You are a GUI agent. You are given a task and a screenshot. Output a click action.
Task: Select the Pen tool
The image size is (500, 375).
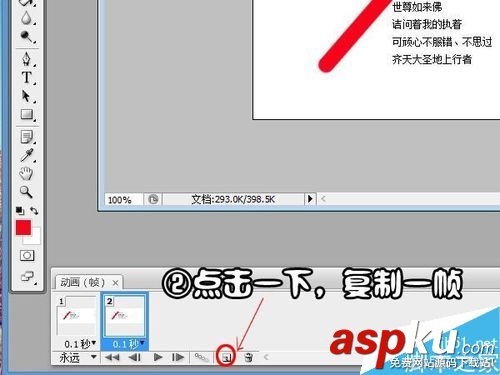[x=26, y=59]
